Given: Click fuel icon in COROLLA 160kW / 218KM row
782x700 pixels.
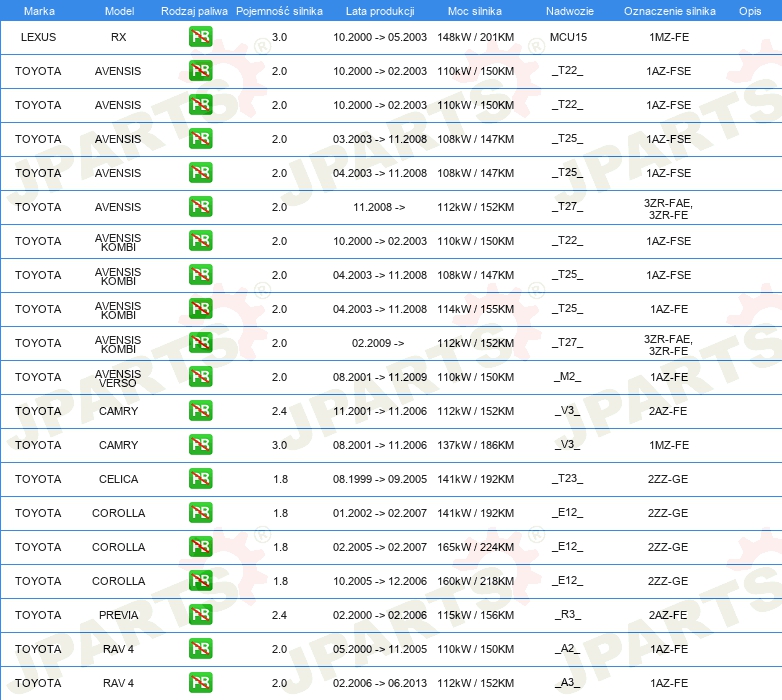Looking at the screenshot, I should click(200, 580).
